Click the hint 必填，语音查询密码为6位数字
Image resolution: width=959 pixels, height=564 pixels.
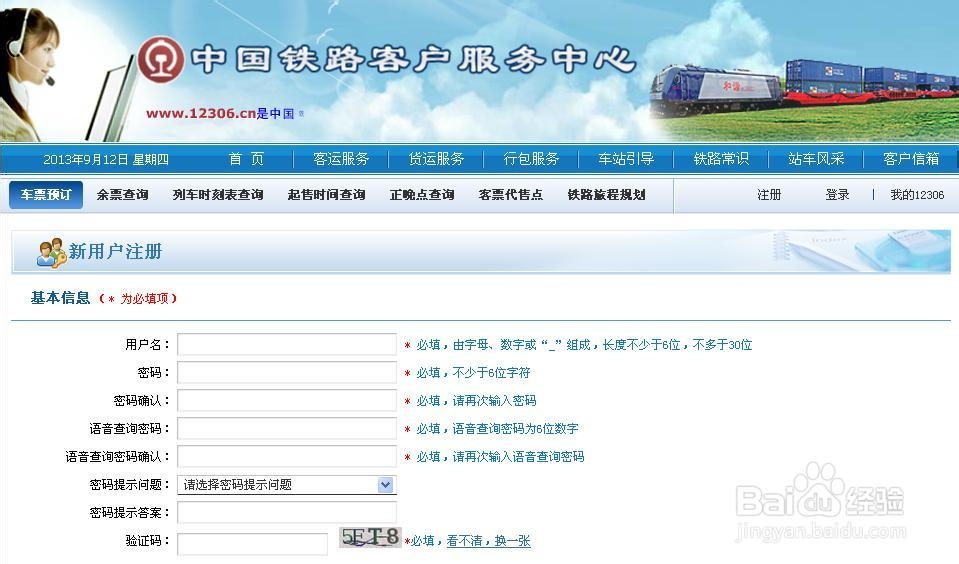497,429
